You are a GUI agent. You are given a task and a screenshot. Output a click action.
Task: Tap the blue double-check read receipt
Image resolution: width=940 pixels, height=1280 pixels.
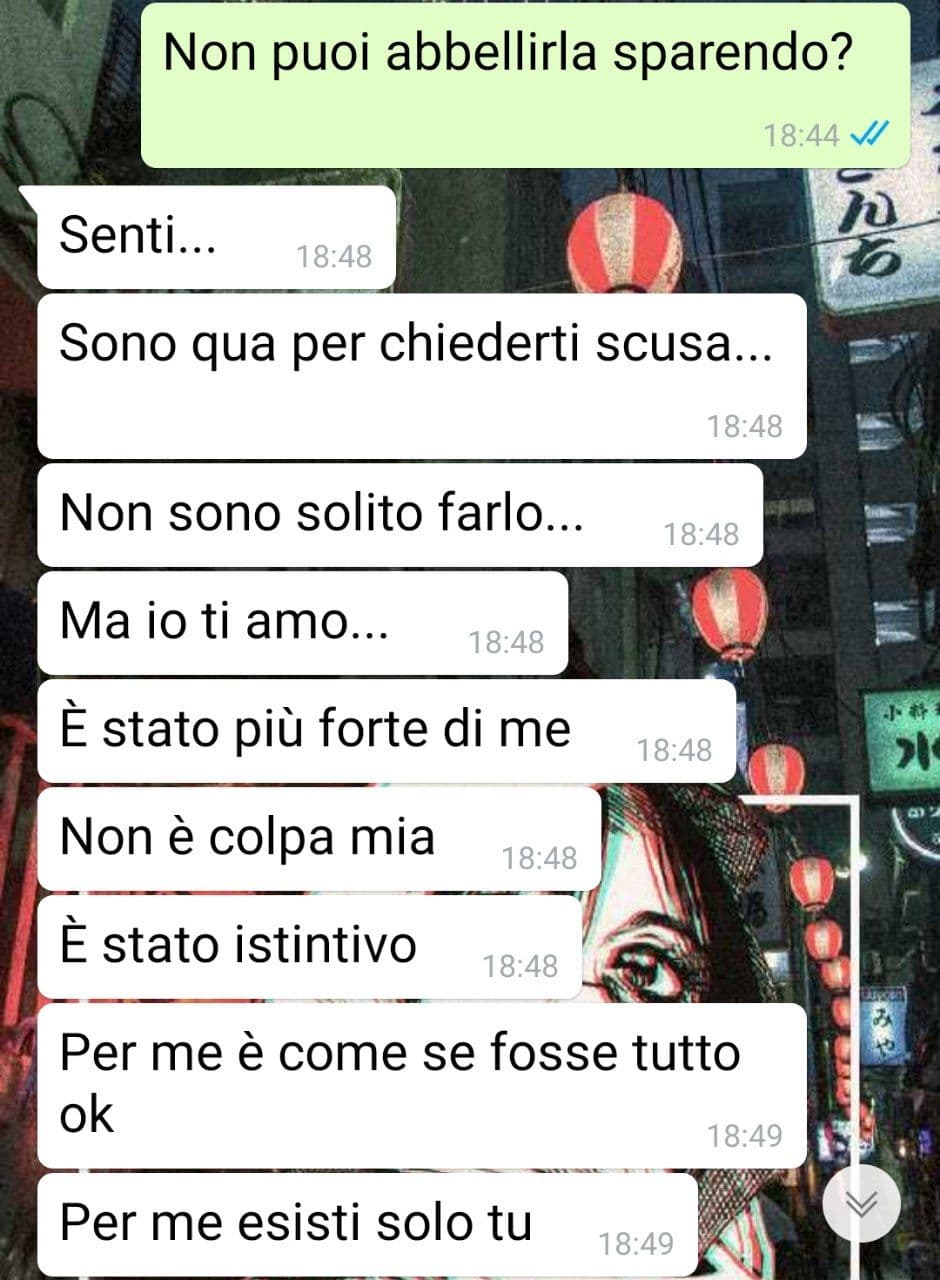[x=869, y=135]
